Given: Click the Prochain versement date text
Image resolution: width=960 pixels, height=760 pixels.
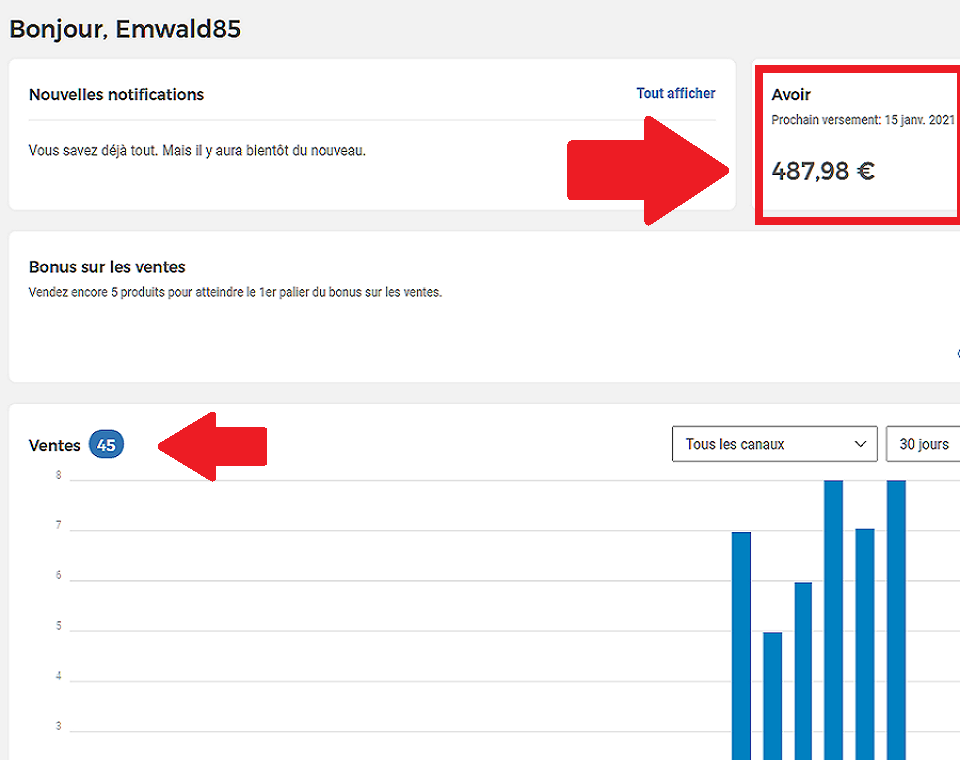Looking at the screenshot, I should (863, 120).
